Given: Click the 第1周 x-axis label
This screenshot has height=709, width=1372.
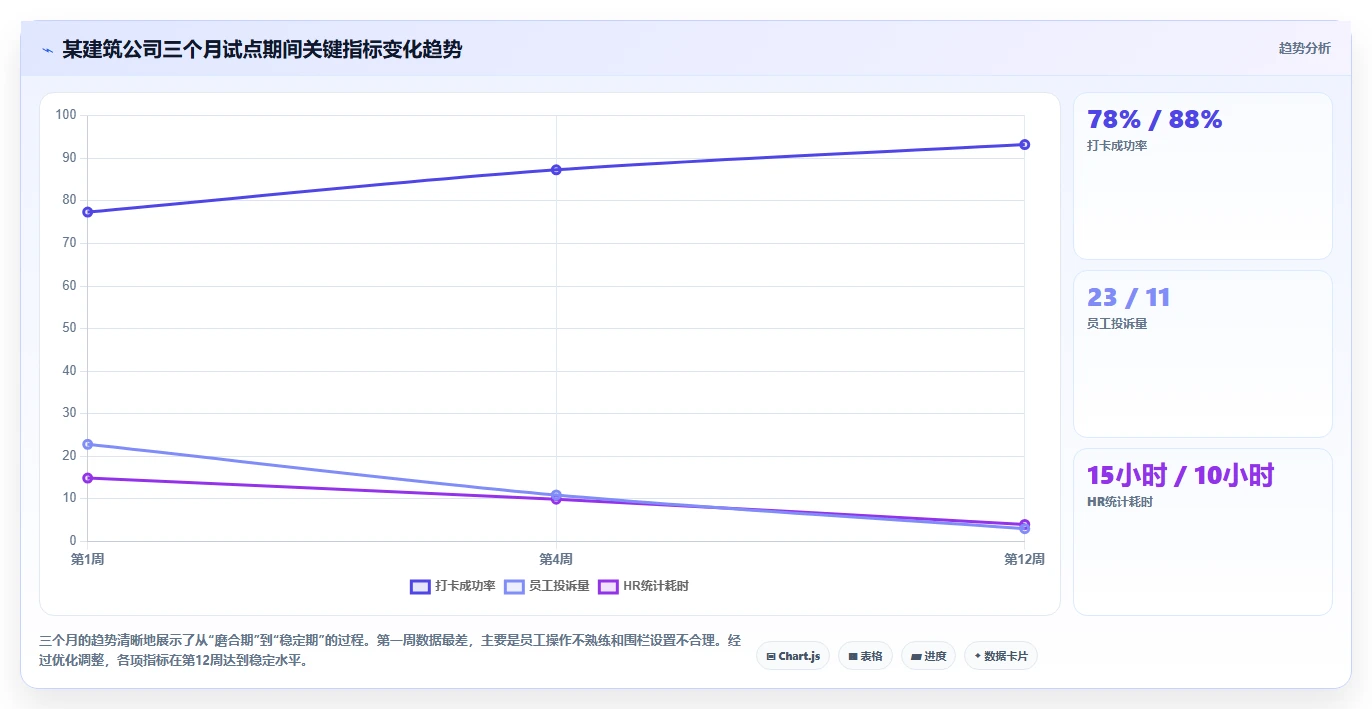Looking at the screenshot, I should pyautogui.click(x=88, y=559).
